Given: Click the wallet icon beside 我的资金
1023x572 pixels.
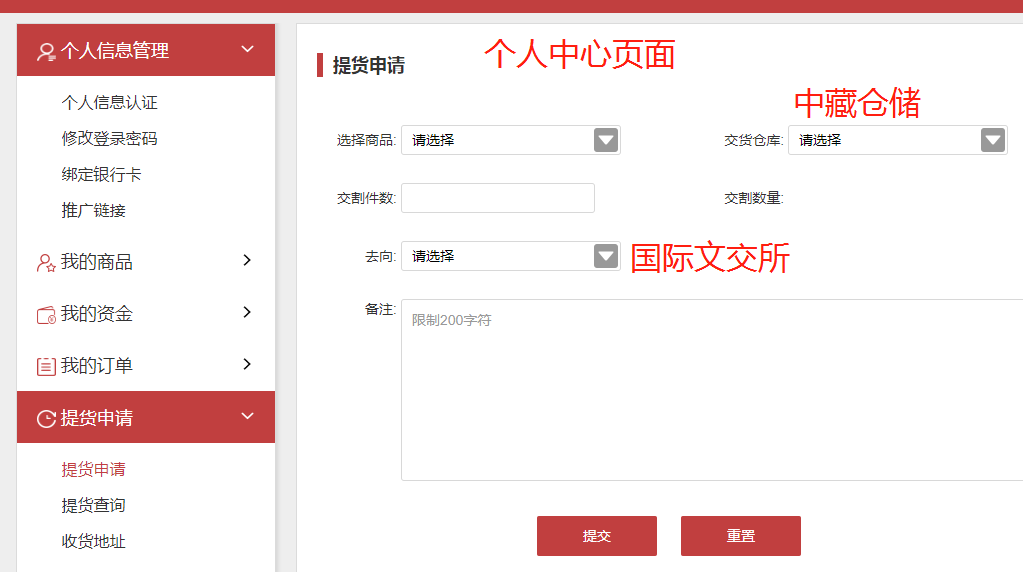Looking at the screenshot, I should click(x=46, y=315).
